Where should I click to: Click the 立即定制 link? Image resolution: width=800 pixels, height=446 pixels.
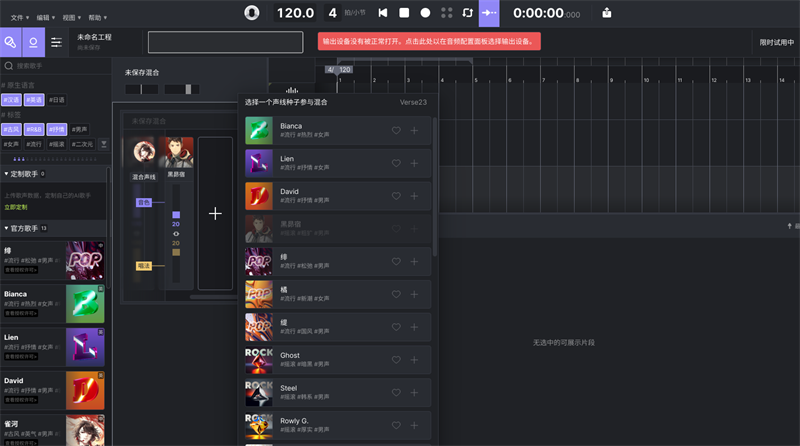tap(15, 206)
